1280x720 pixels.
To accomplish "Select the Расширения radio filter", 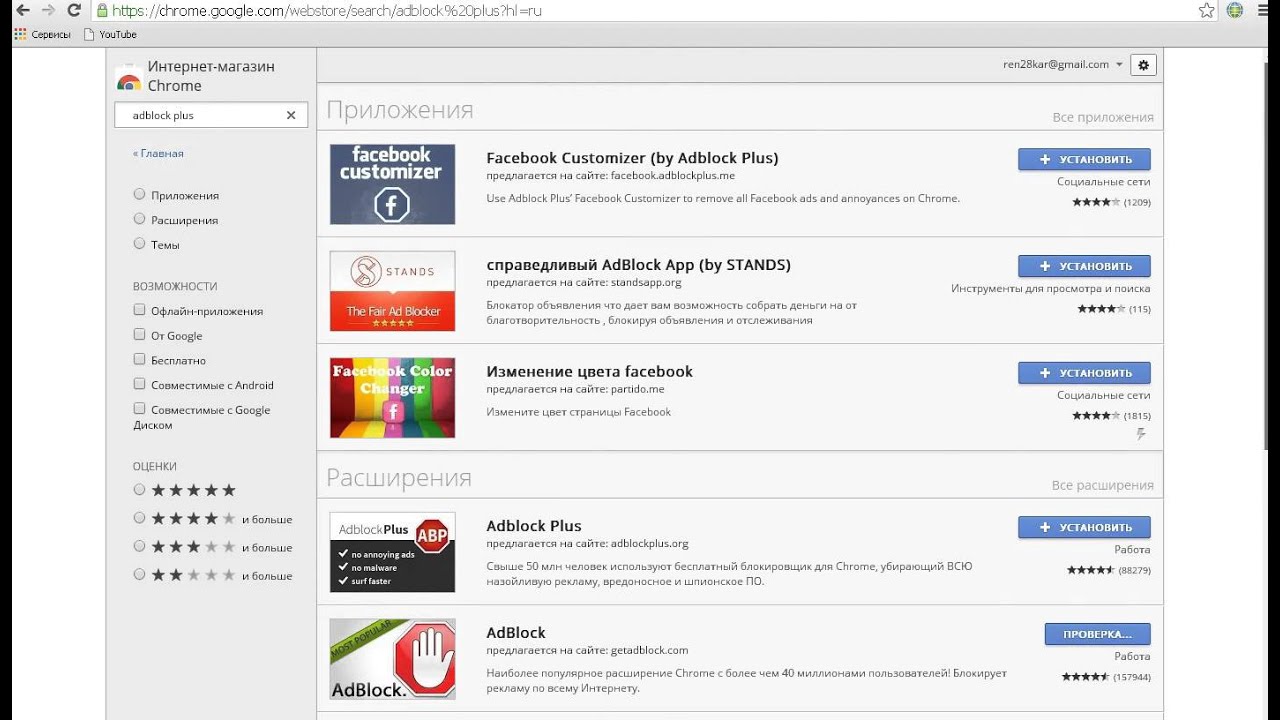I will [140, 219].
